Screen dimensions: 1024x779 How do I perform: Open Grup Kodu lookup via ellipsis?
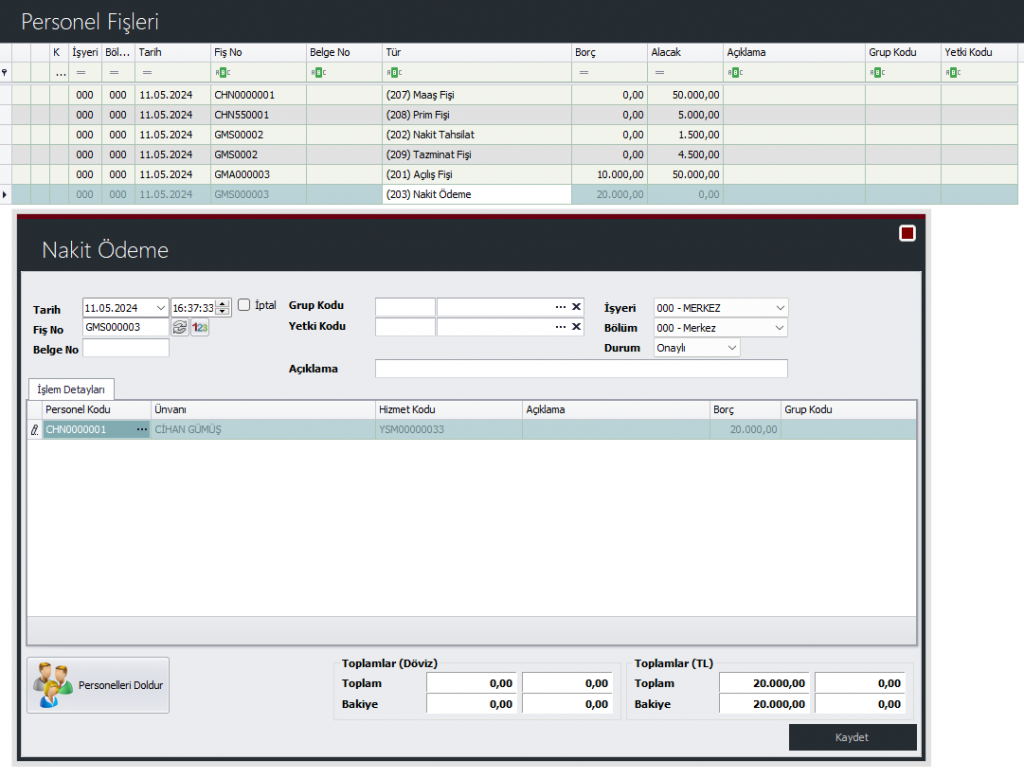(x=561, y=307)
